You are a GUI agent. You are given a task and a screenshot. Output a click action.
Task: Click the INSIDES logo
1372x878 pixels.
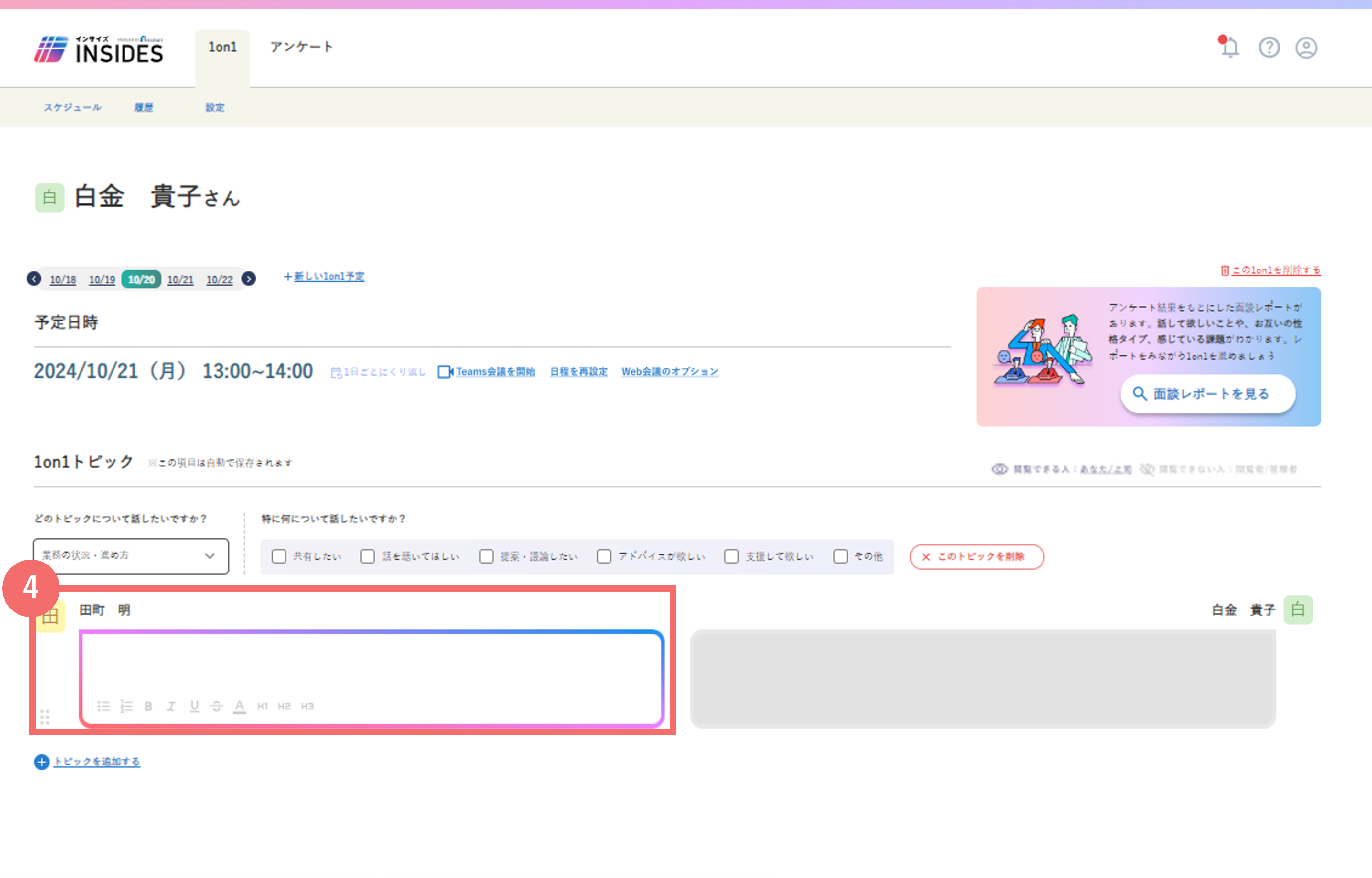[99, 49]
